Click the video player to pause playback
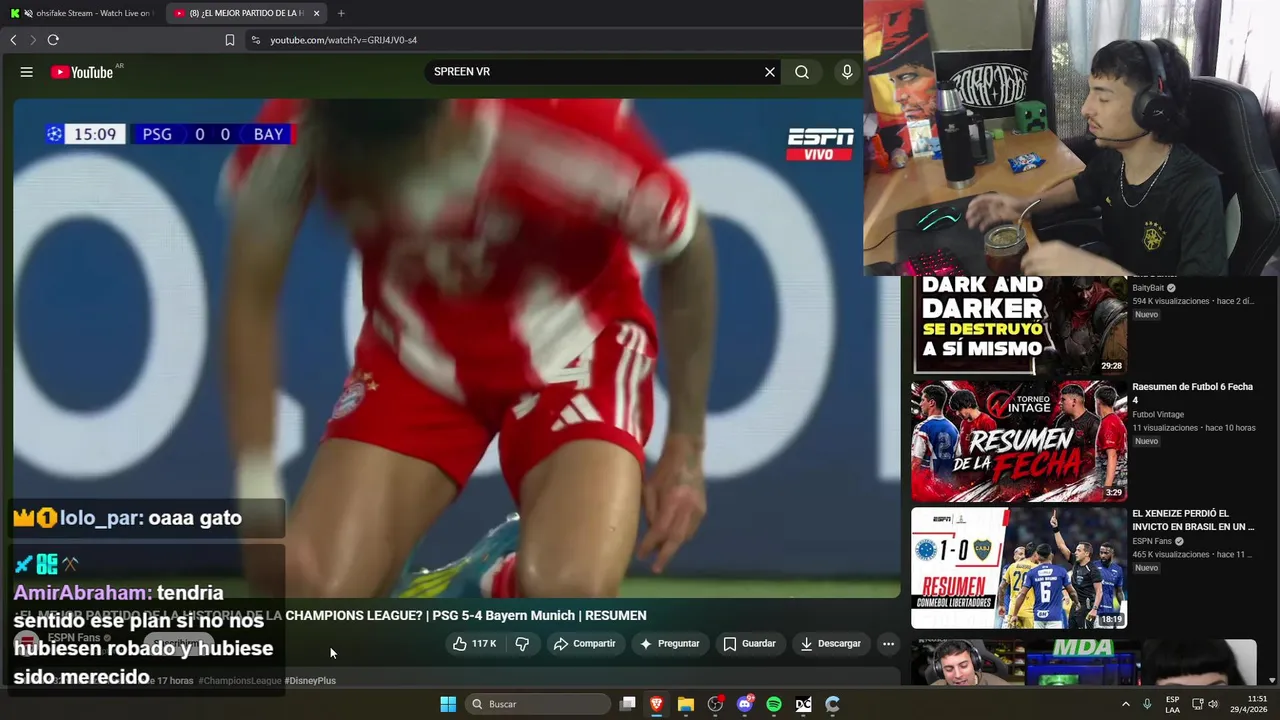1280x720 pixels. (x=457, y=348)
